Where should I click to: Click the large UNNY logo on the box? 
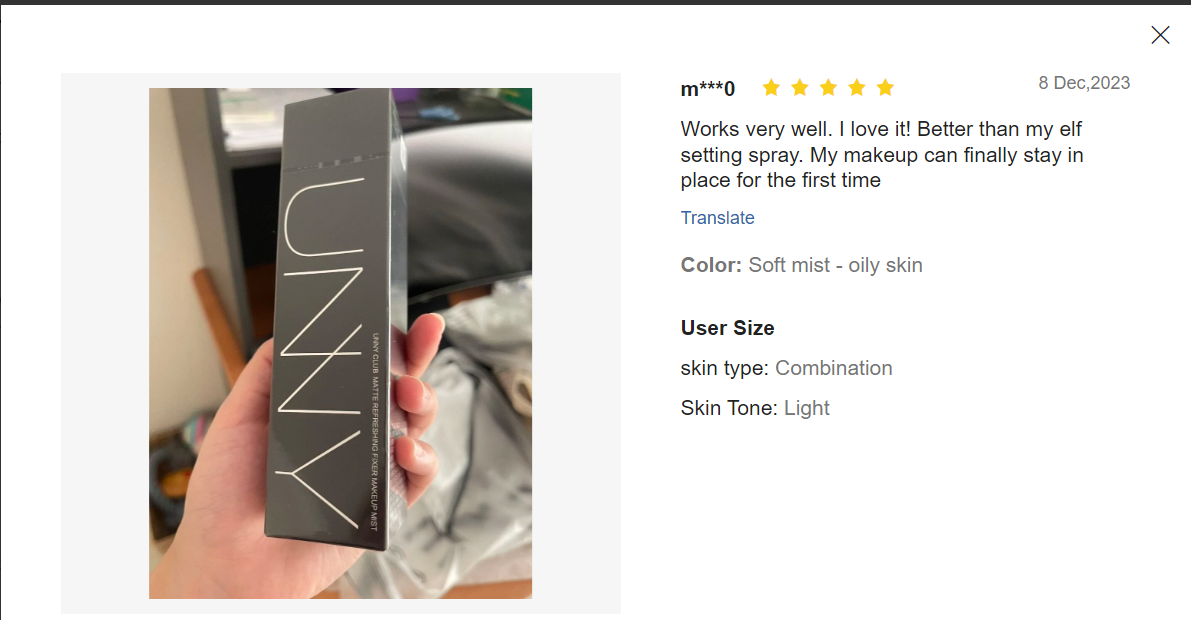[x=323, y=353]
